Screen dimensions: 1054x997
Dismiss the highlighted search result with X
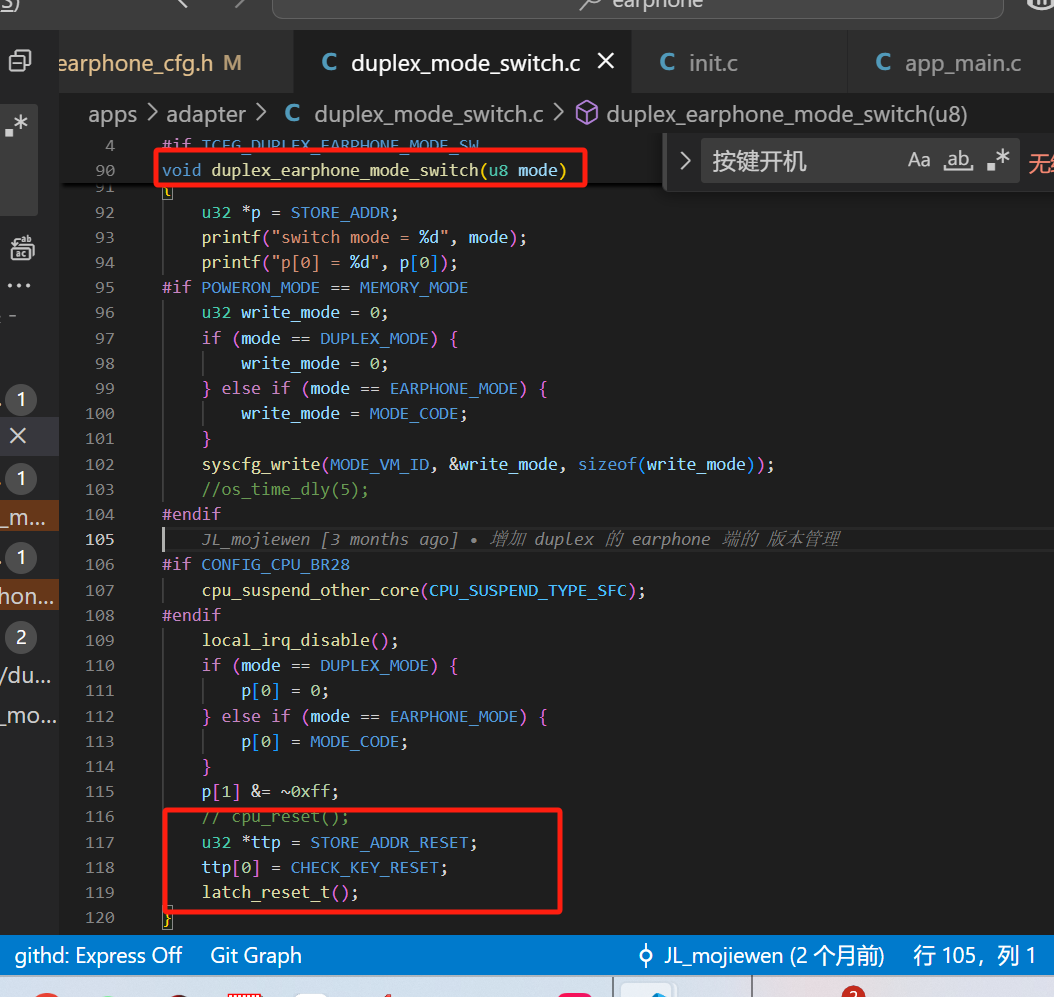(18, 436)
